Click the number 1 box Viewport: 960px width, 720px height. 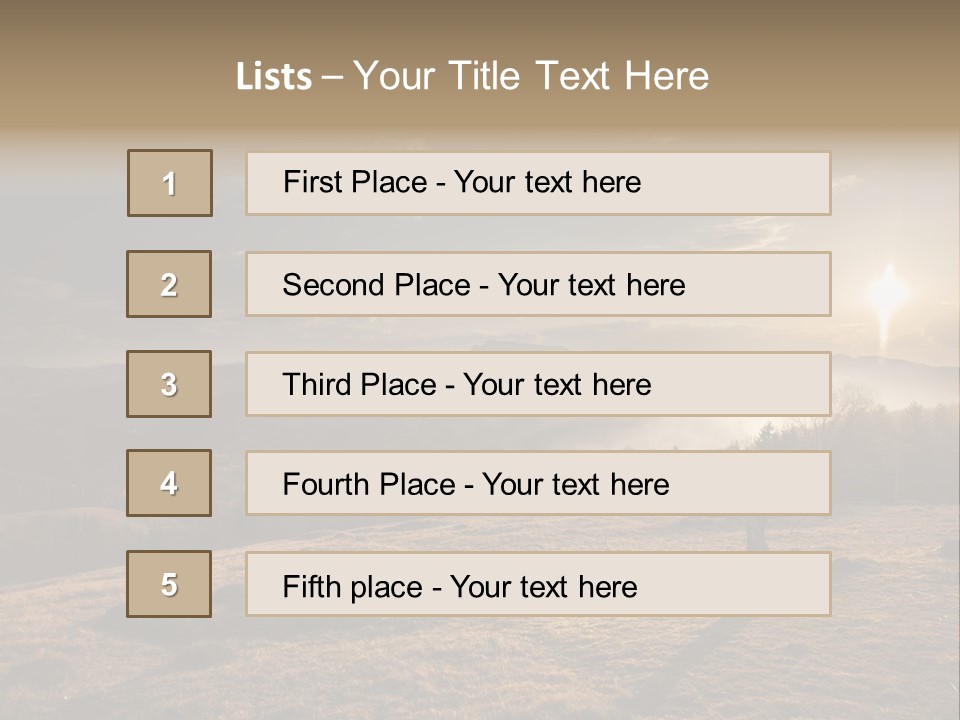click(x=170, y=183)
